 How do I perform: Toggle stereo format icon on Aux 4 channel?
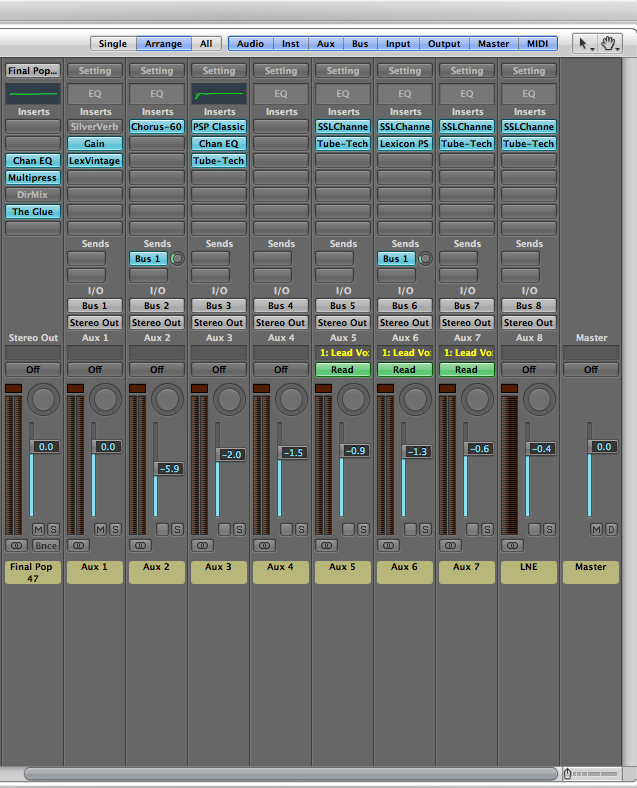tap(265, 545)
